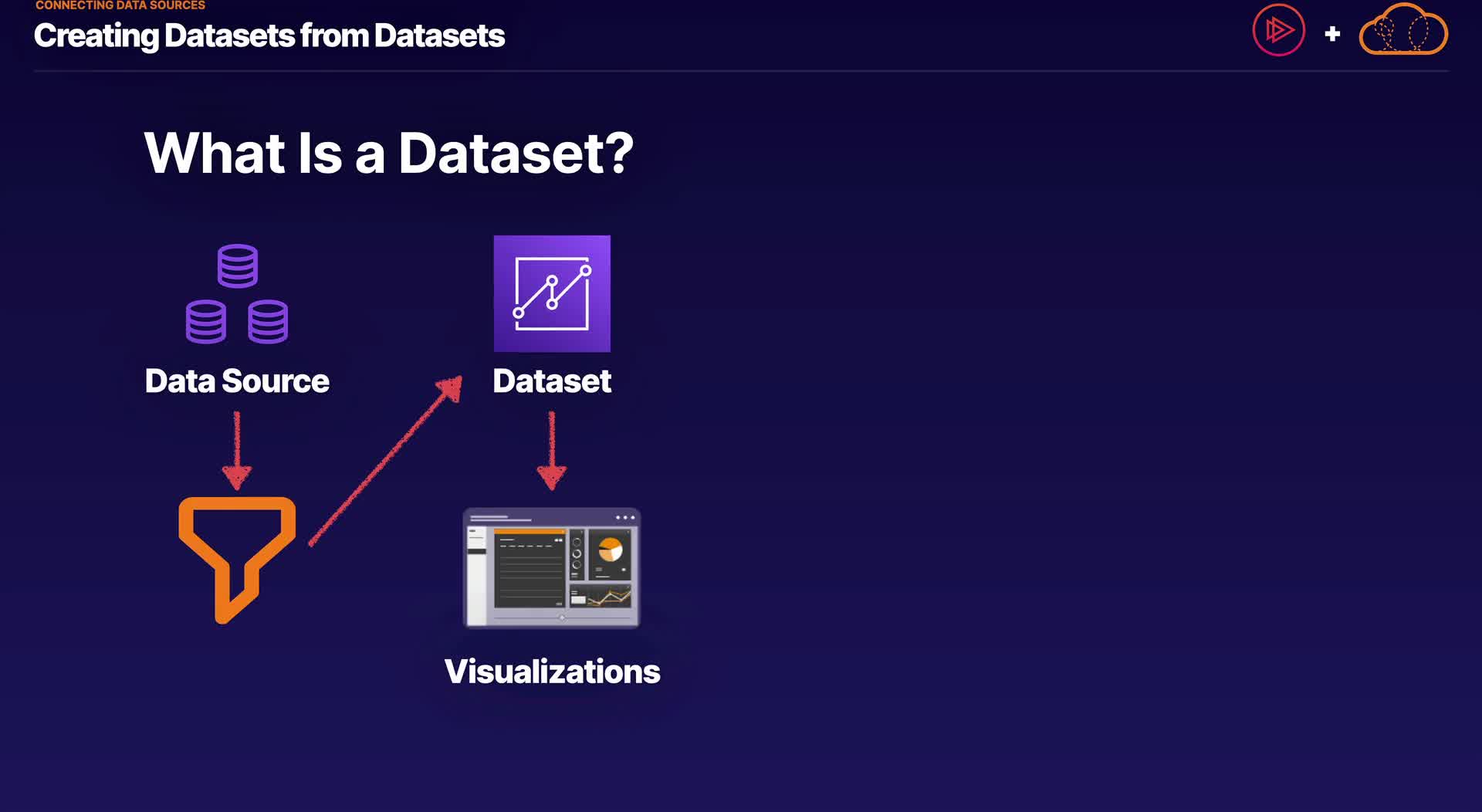Click the Dataset label under the purple icon
Viewport: 1482px width, 812px height.
[x=552, y=381]
